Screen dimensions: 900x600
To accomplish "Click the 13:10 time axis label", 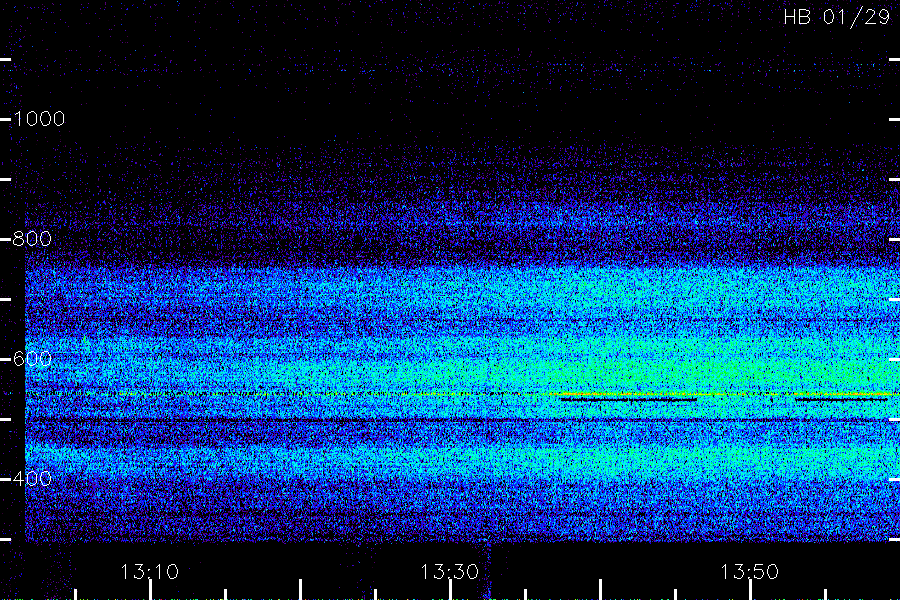I will click(150, 572).
